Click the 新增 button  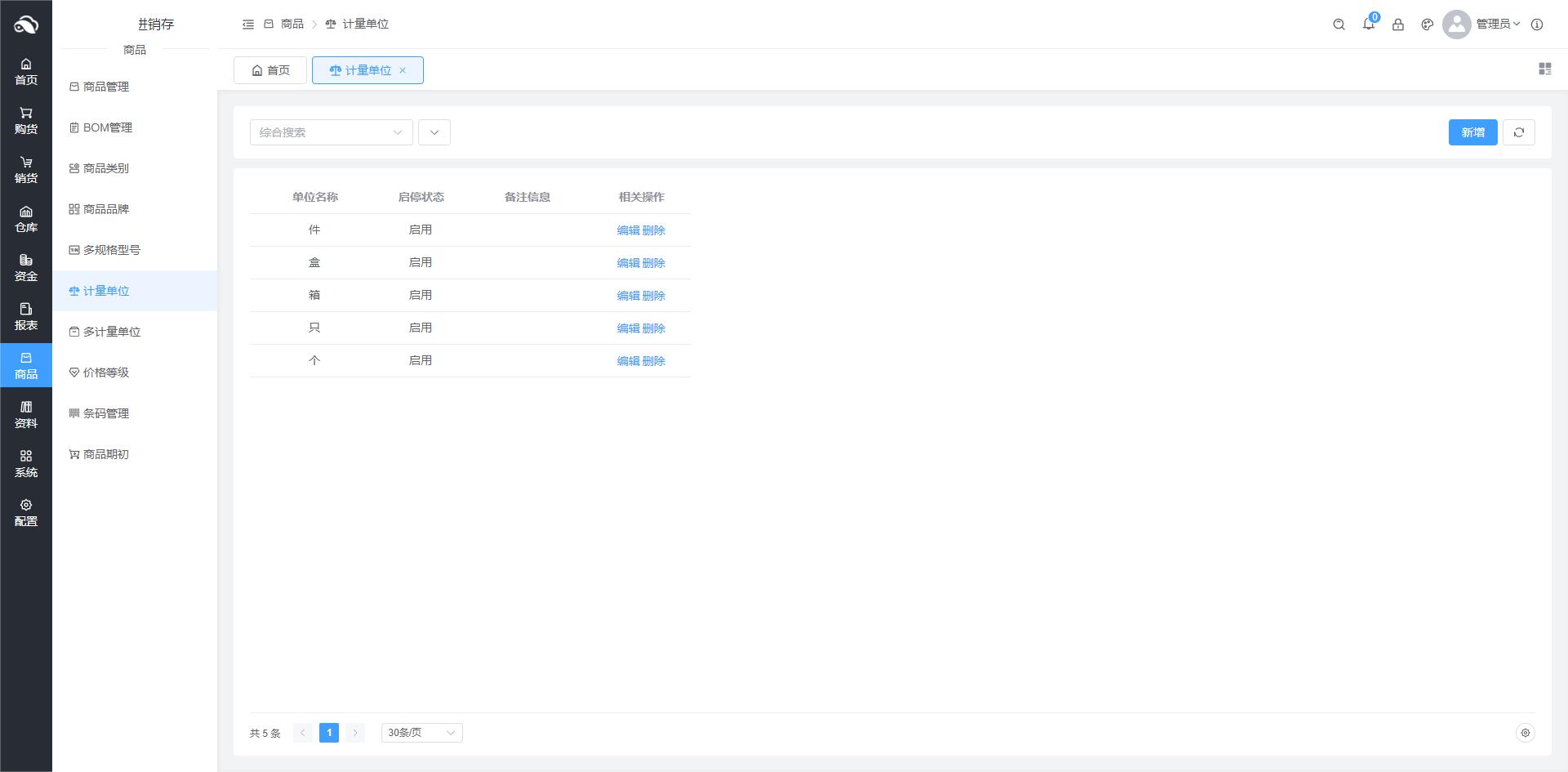1472,132
